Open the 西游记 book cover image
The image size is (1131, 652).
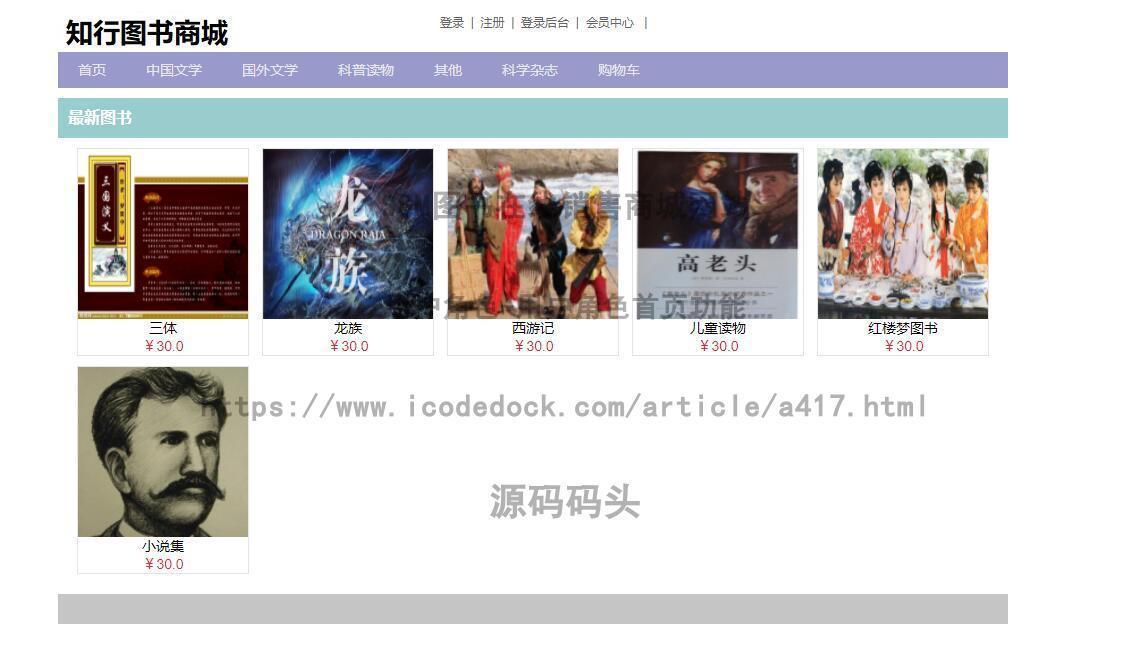(x=533, y=234)
